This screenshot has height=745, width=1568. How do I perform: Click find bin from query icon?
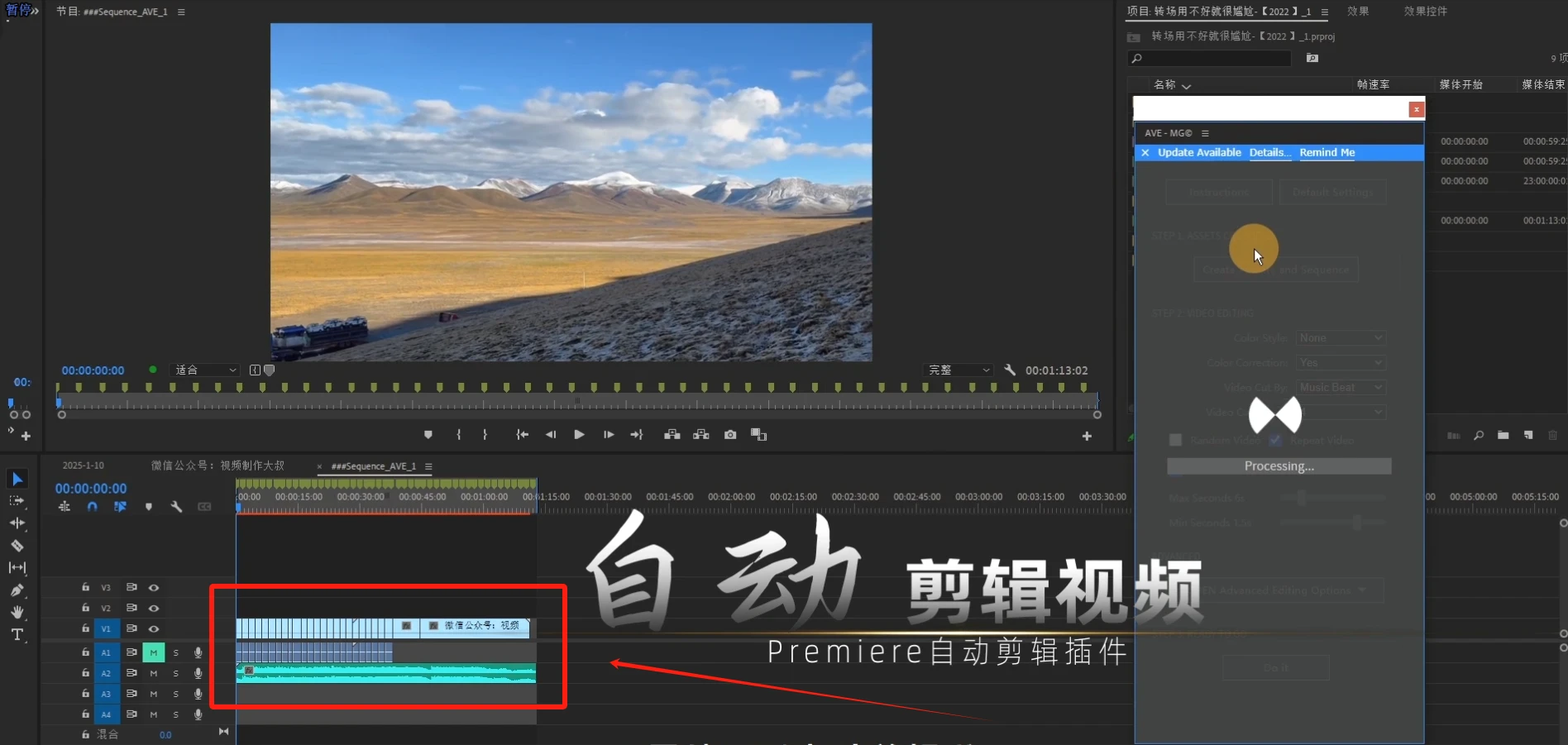click(x=1312, y=58)
